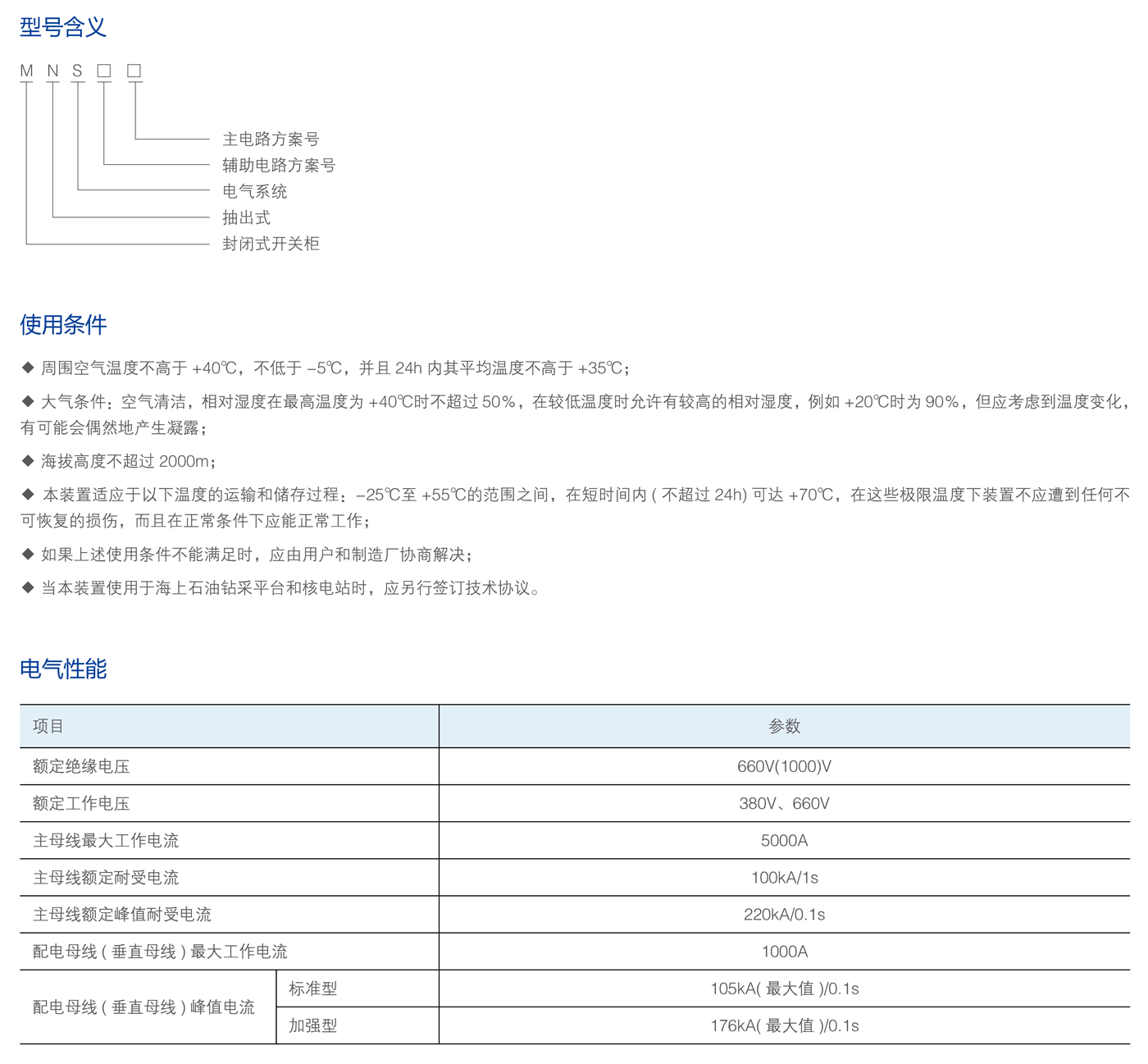Click the 项目 table column header
1148x1064 pixels.
tap(48, 726)
